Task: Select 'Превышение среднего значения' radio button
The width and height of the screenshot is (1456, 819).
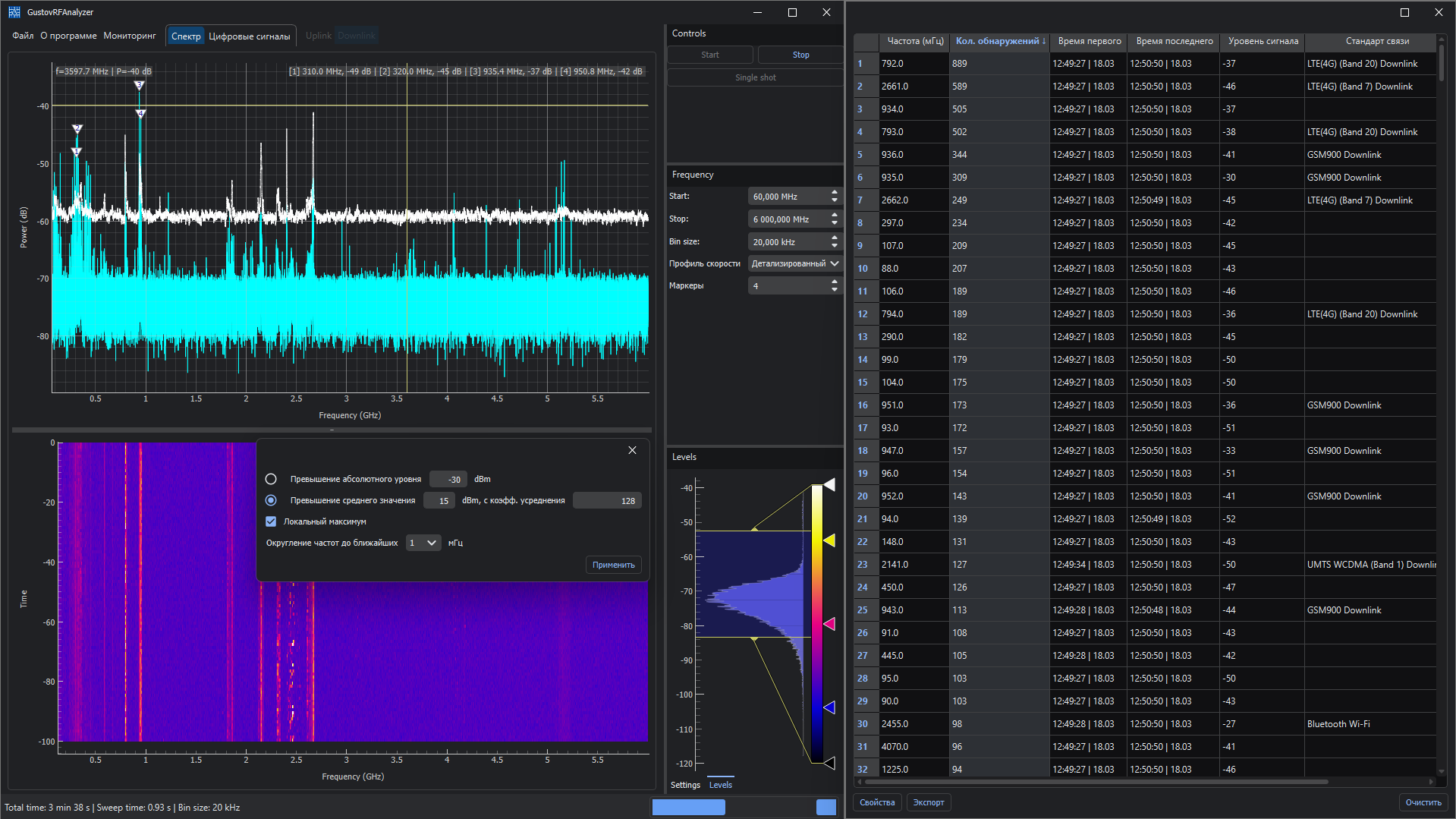Action: 271,500
